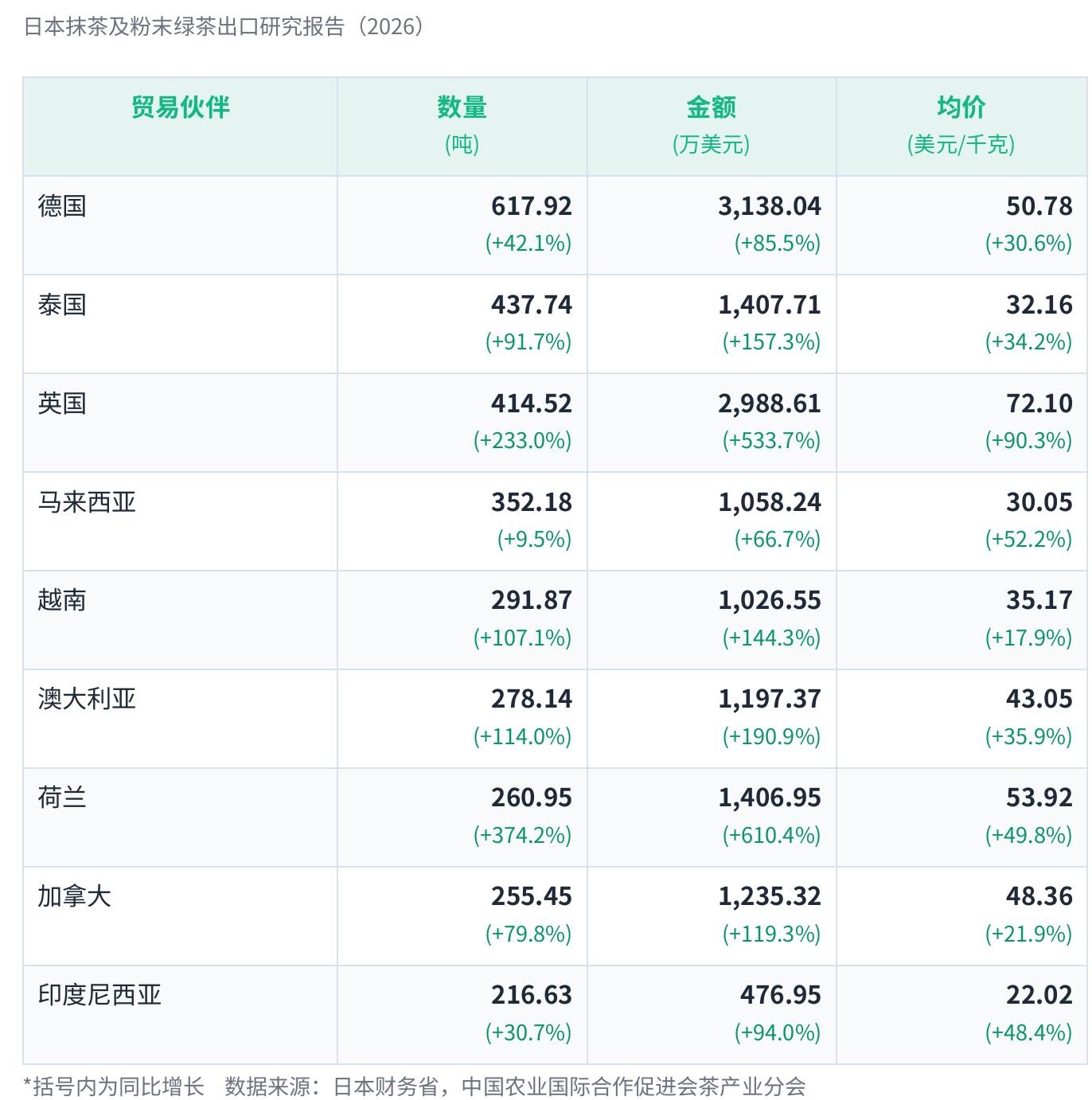Click the 荷兰 row label

point(62,798)
